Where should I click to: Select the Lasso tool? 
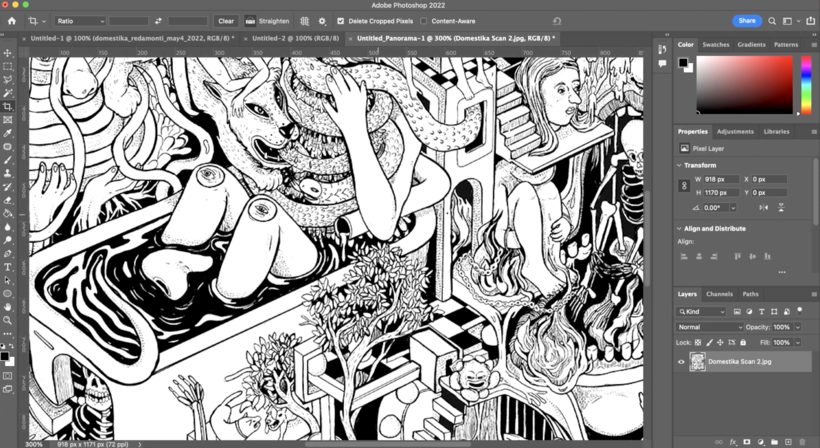(x=7, y=80)
